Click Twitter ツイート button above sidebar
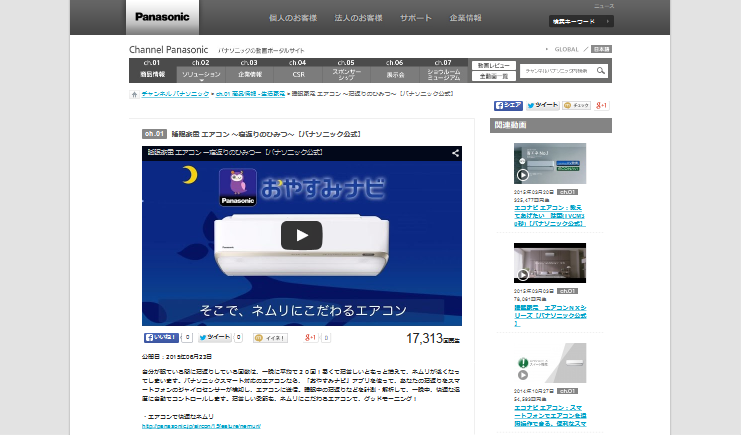This screenshot has height=435, width=741. (x=543, y=105)
